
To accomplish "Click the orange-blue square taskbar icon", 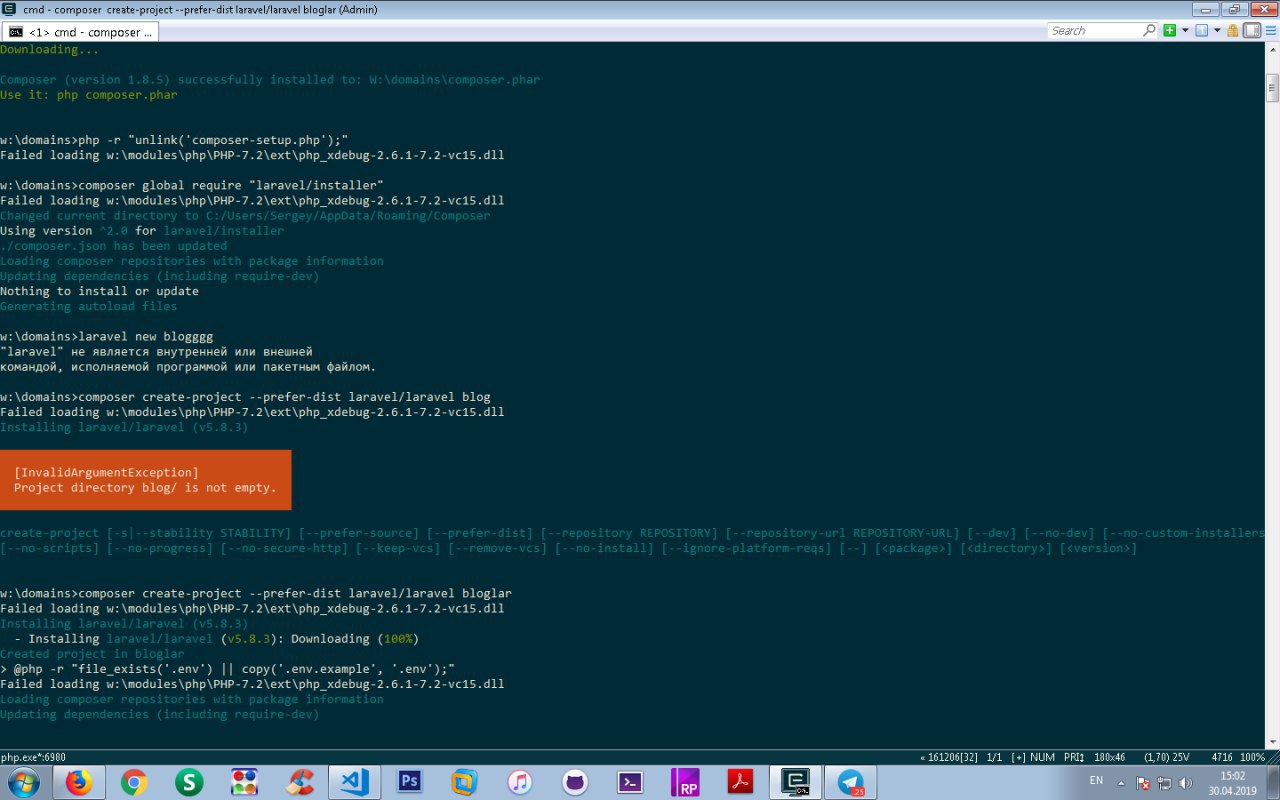I will pyautogui.click(x=464, y=782).
